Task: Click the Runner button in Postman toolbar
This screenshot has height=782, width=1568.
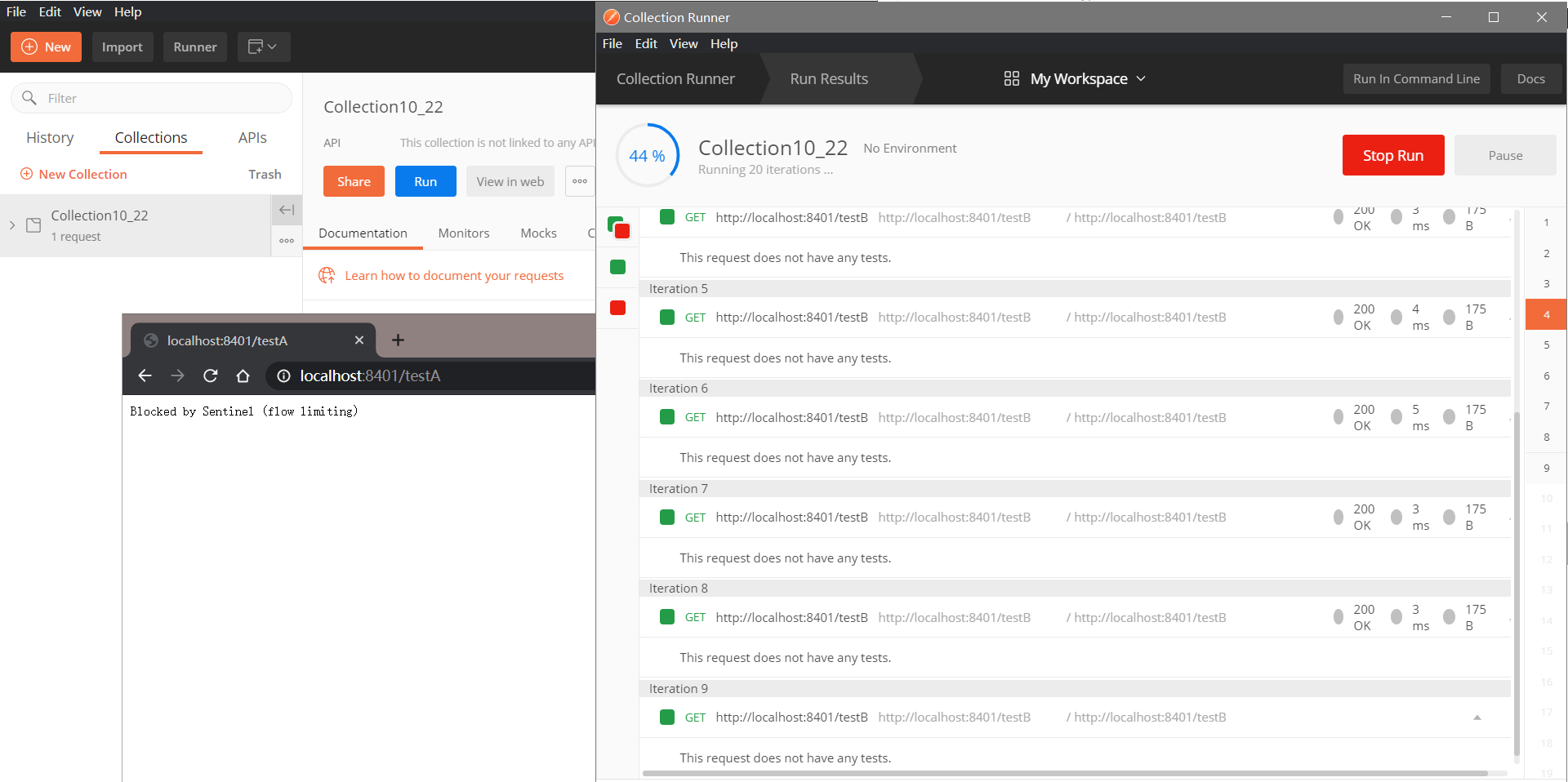Action: tap(195, 47)
